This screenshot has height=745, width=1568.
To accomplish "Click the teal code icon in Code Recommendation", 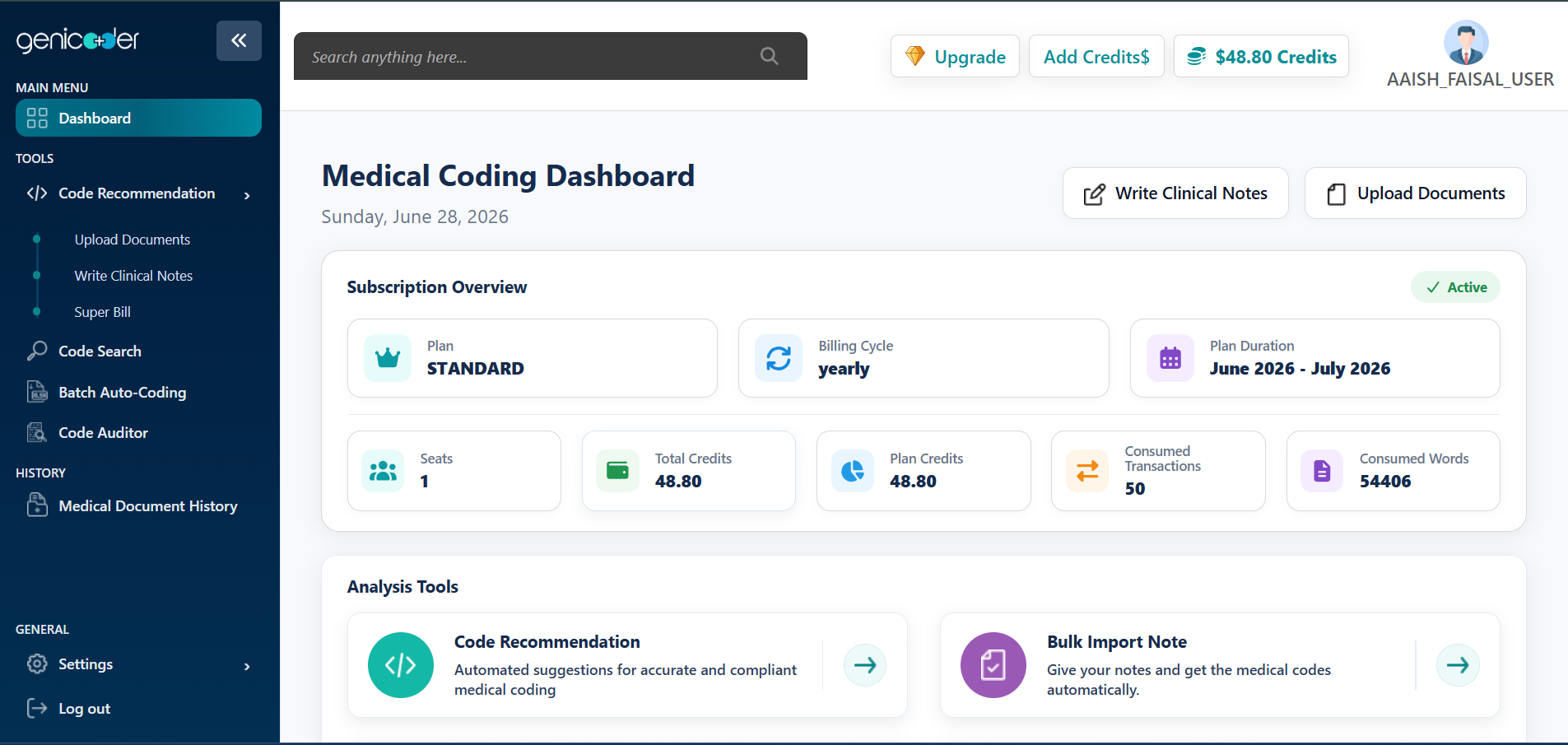I will [401, 665].
